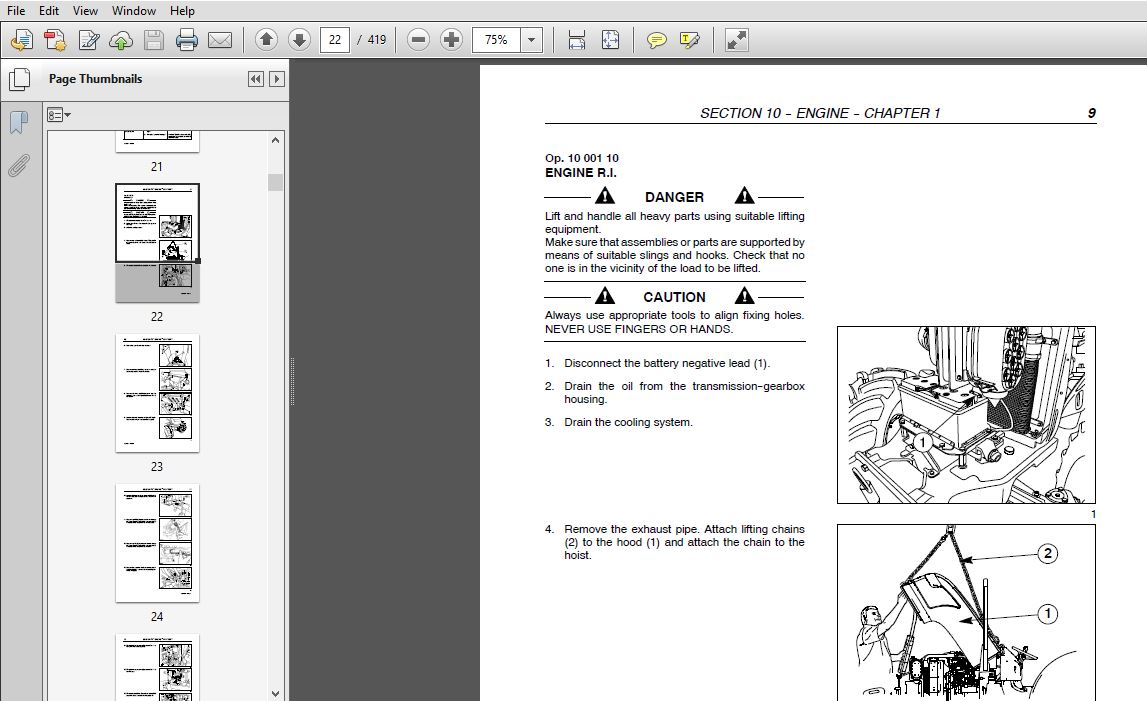Go to previous page with up arrow
Screen dimensions: 1147x701
pyautogui.click(x=266, y=40)
